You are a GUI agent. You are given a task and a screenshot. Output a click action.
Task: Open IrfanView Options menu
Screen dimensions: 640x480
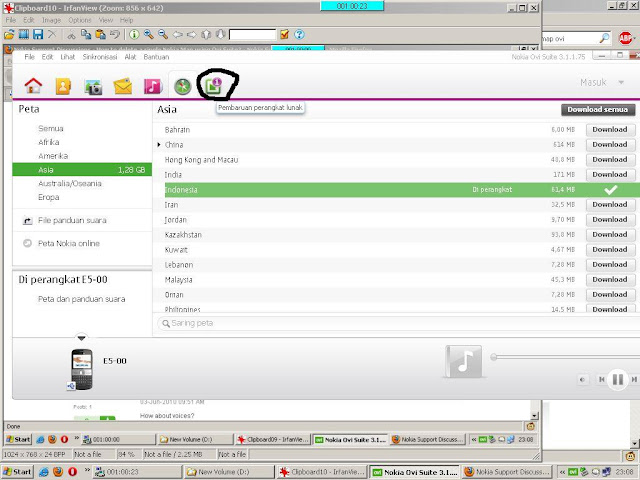coord(80,20)
